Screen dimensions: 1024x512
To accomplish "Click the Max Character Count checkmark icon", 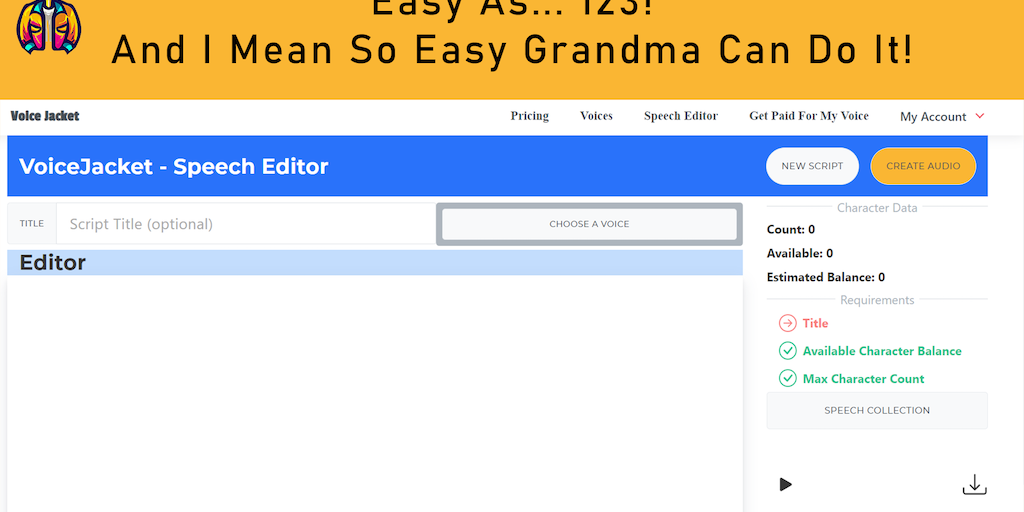I will click(788, 379).
